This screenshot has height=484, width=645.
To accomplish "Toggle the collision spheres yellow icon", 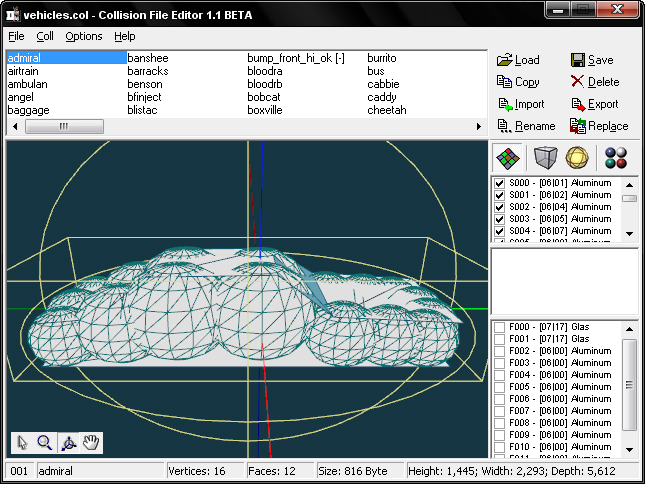I will pyautogui.click(x=577, y=158).
